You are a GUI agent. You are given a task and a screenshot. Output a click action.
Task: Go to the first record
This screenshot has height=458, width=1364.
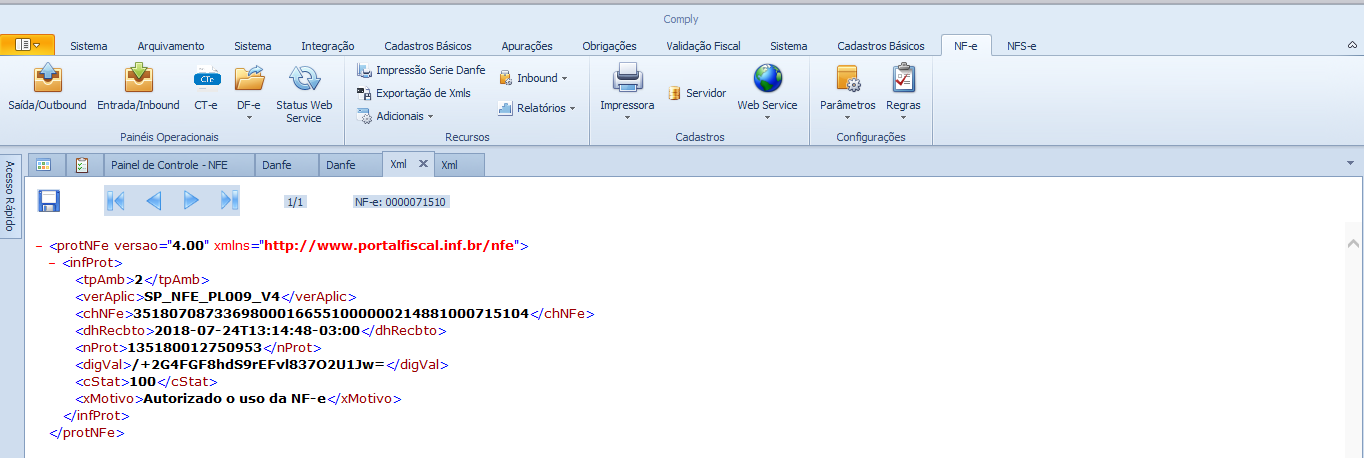tap(116, 201)
